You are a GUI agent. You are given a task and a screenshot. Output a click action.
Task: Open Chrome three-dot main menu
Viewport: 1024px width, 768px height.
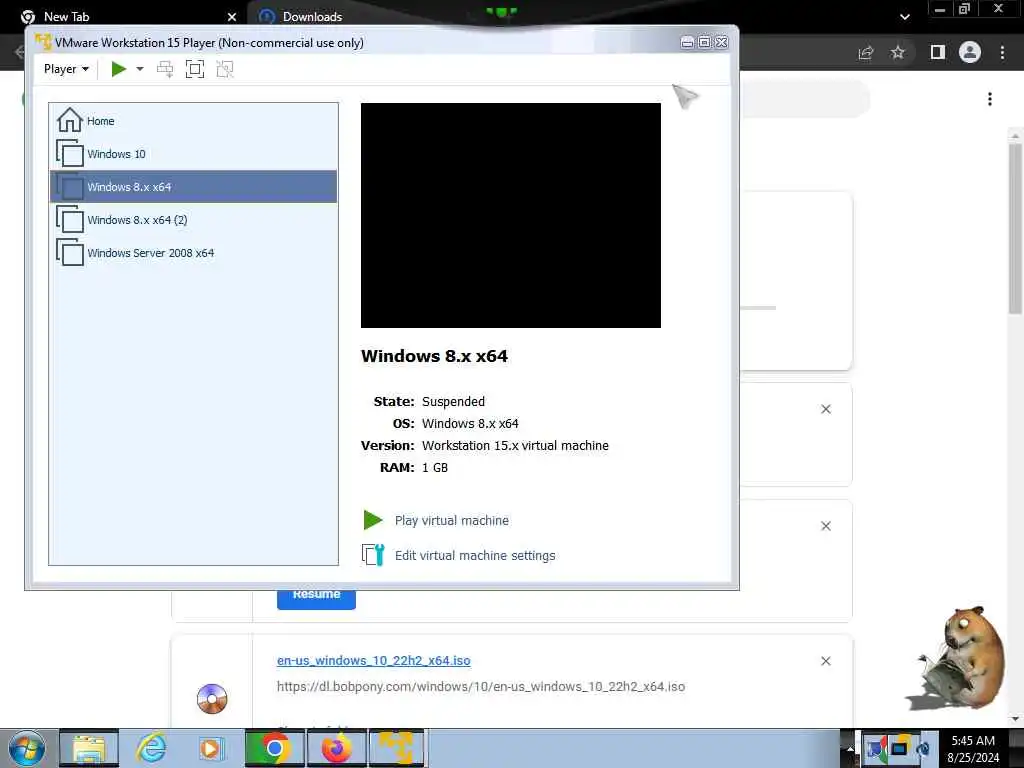[1002, 52]
